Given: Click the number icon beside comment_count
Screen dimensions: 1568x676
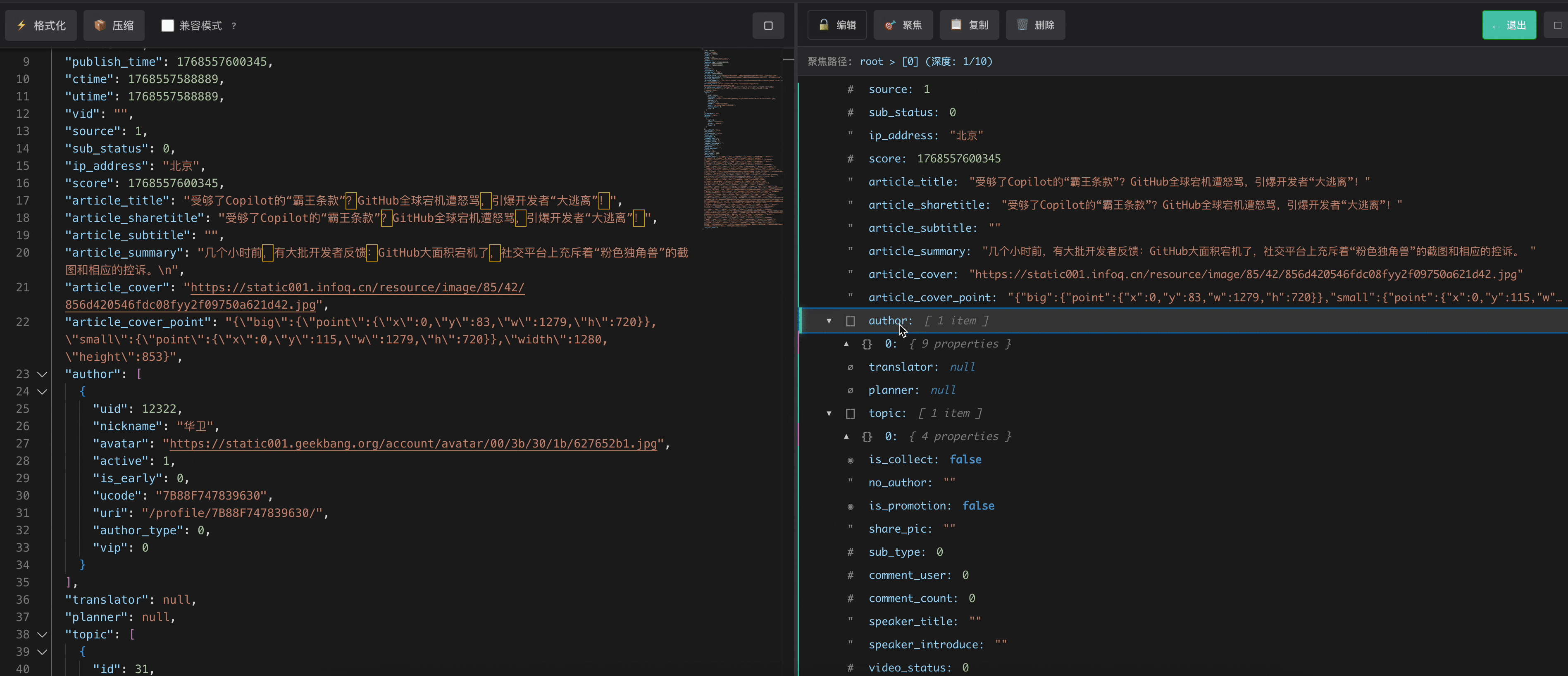Looking at the screenshot, I should tap(851, 598).
